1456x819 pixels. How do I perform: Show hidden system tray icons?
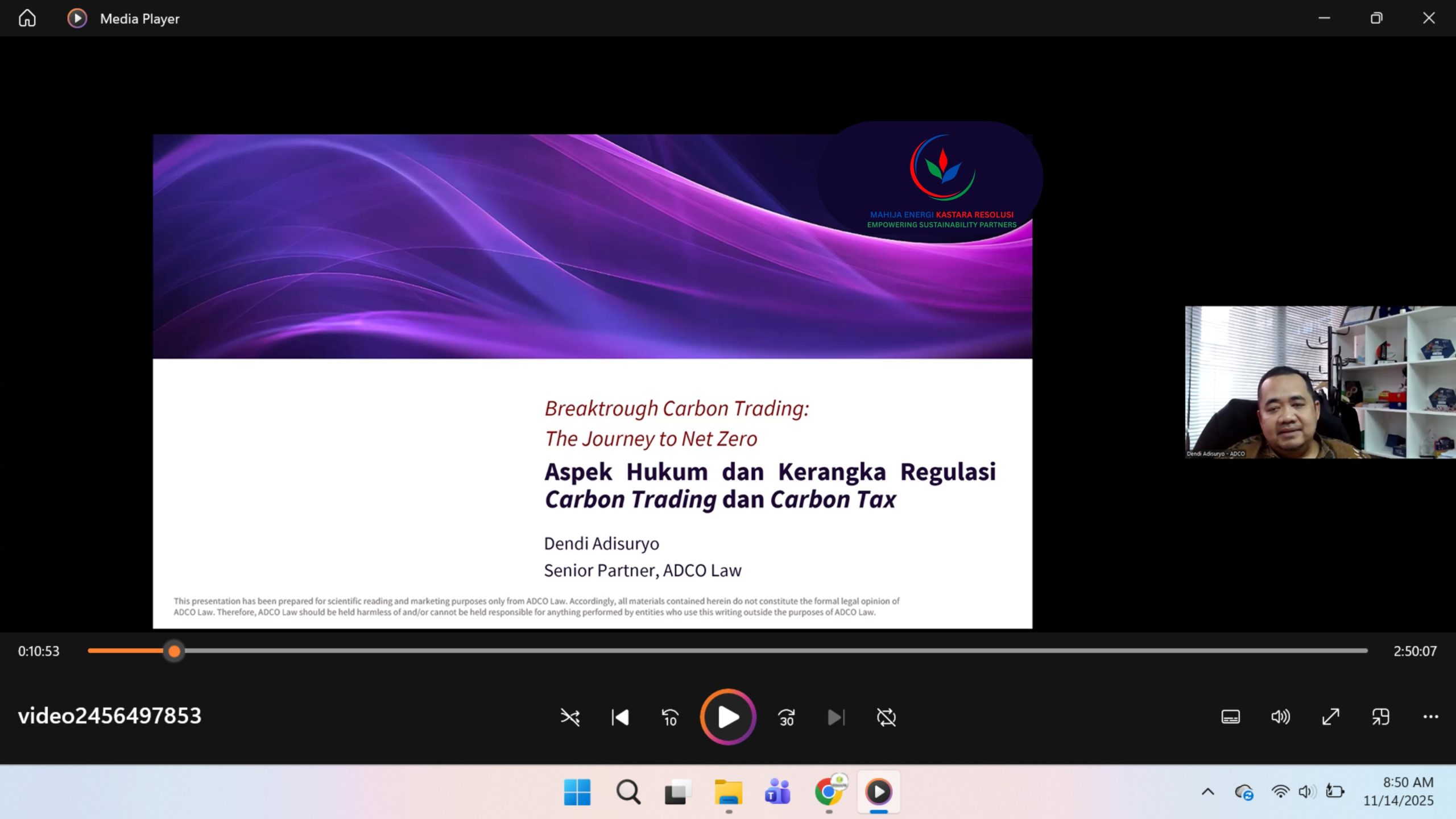pyautogui.click(x=1207, y=791)
